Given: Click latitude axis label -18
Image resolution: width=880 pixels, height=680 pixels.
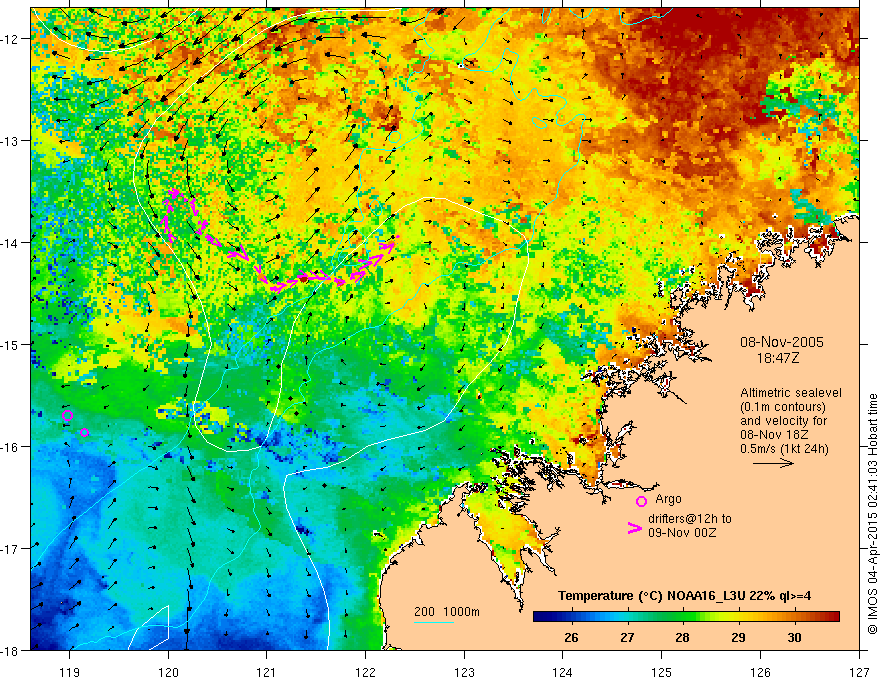Looking at the screenshot, I should point(9,651).
